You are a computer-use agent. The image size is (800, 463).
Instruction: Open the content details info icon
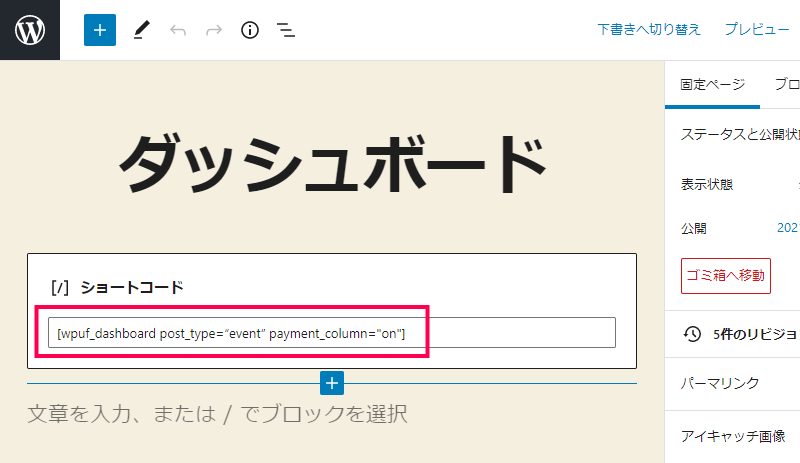coord(249,30)
